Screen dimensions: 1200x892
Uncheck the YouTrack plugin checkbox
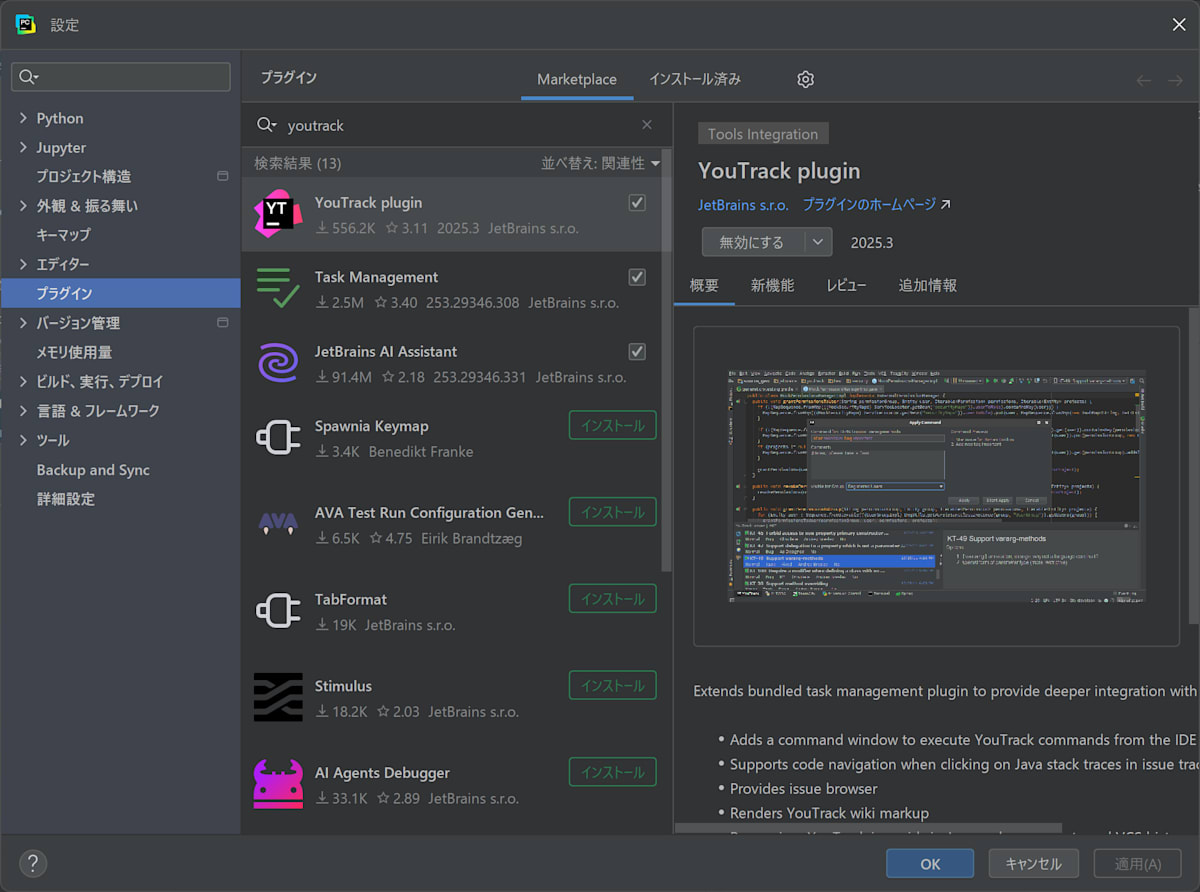637,202
